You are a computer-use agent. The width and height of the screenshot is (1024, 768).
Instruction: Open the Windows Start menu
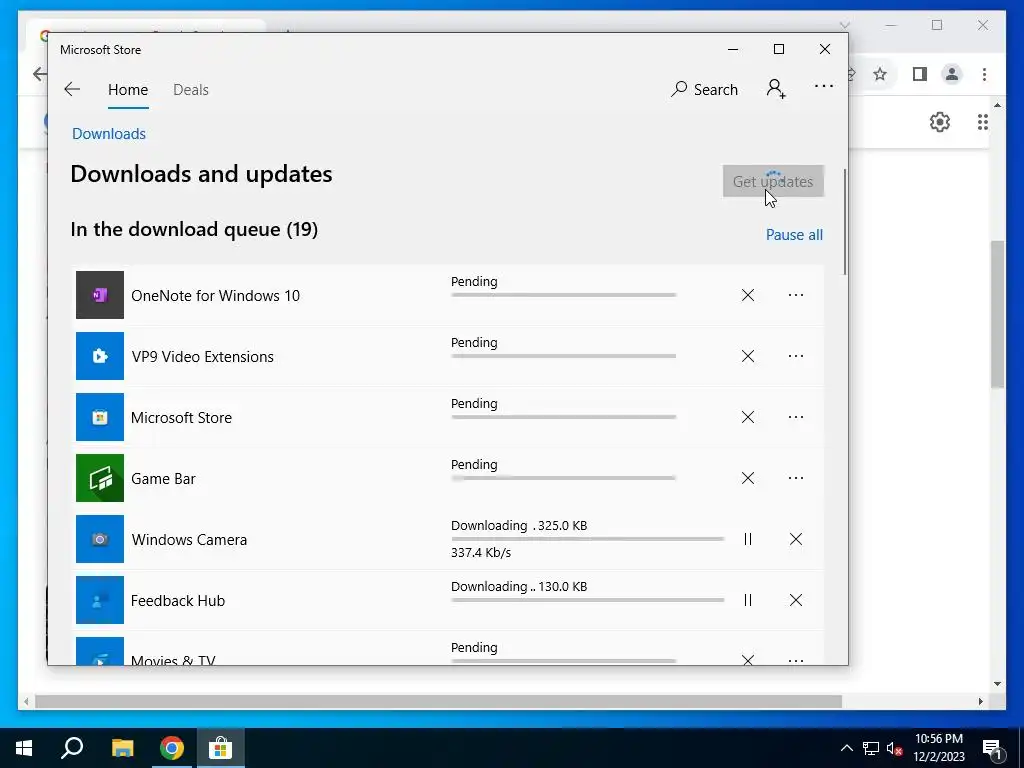tap(24, 748)
